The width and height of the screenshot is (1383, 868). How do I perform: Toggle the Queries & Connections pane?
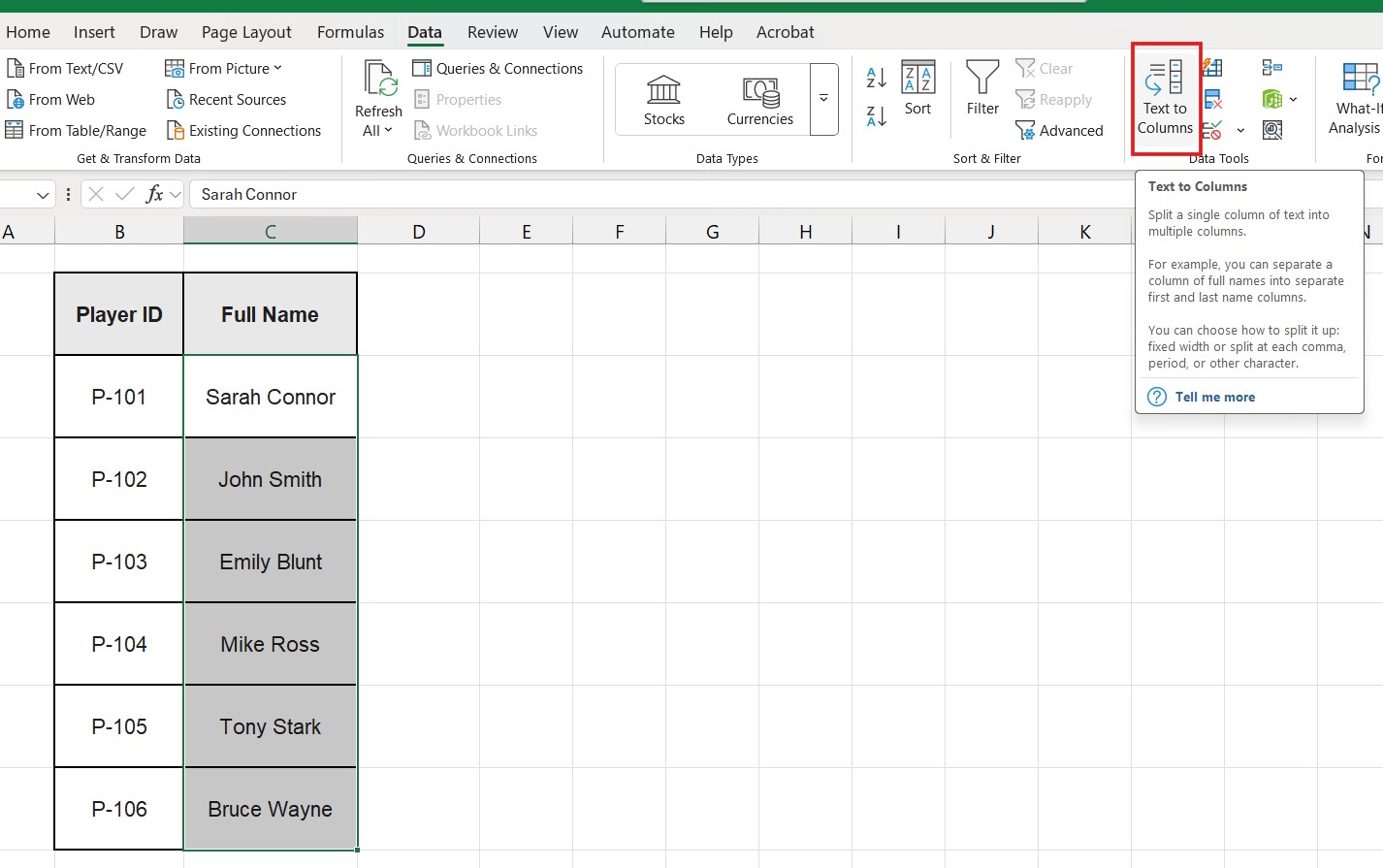click(498, 69)
